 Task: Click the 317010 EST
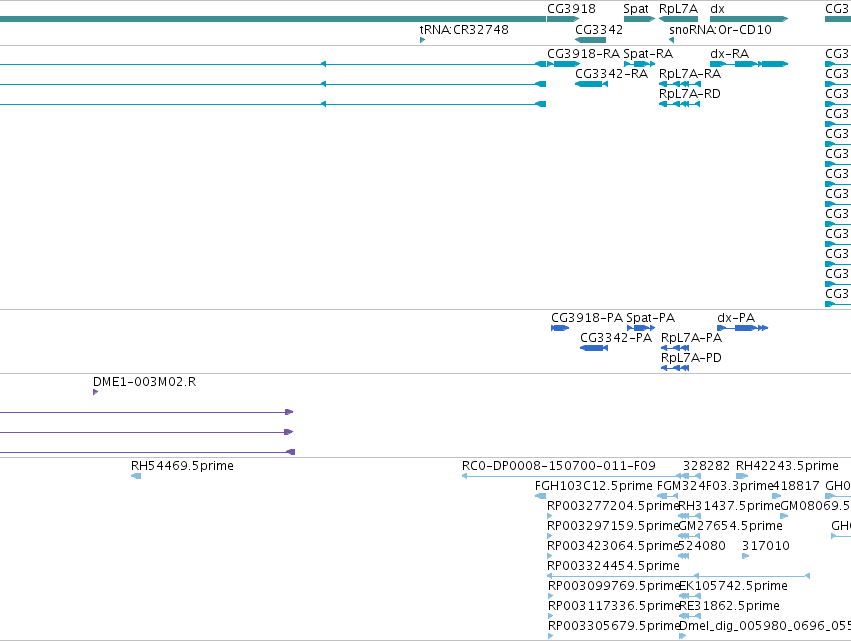746,556
